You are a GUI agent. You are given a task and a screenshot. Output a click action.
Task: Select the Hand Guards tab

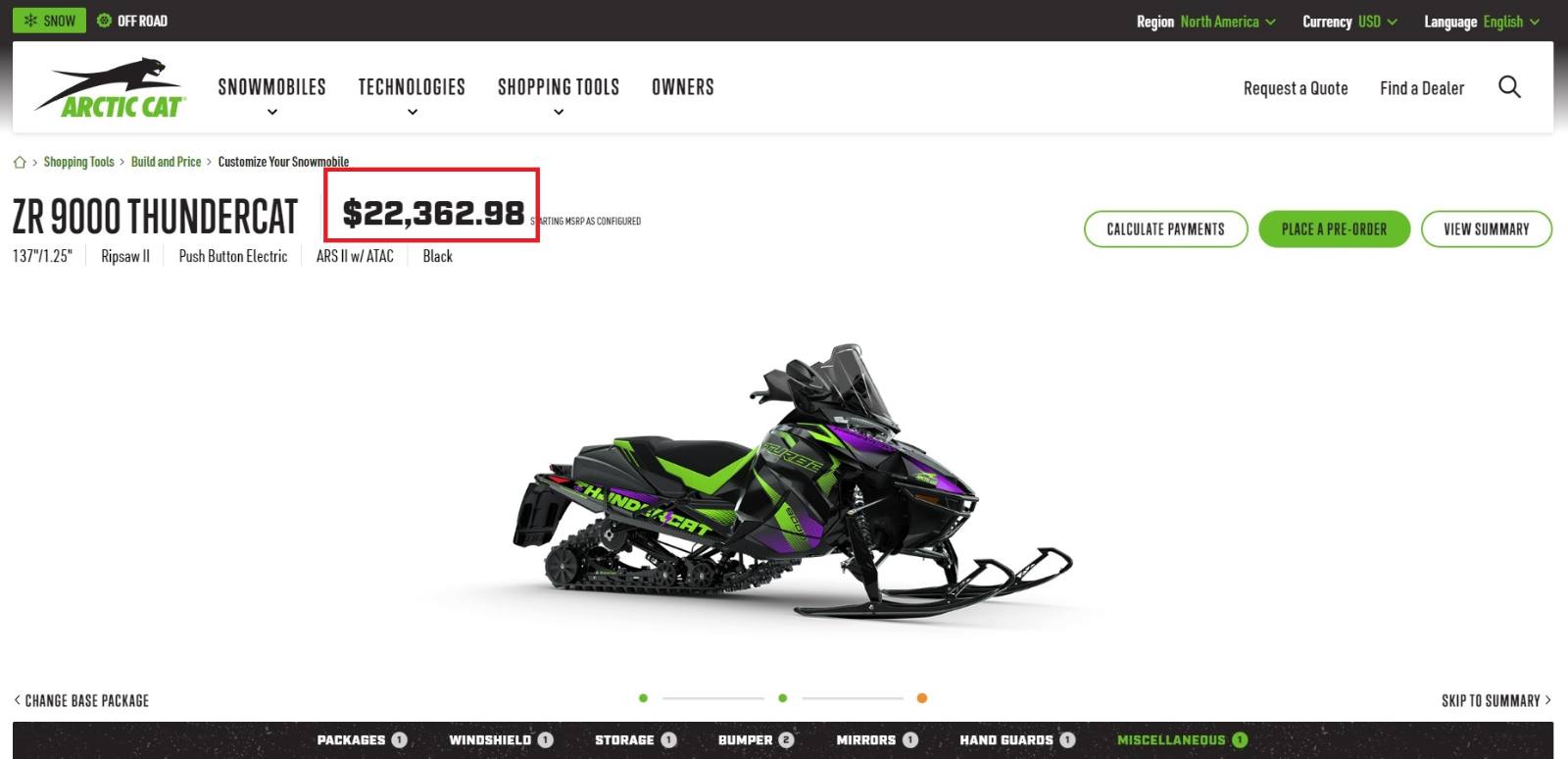click(x=1017, y=740)
